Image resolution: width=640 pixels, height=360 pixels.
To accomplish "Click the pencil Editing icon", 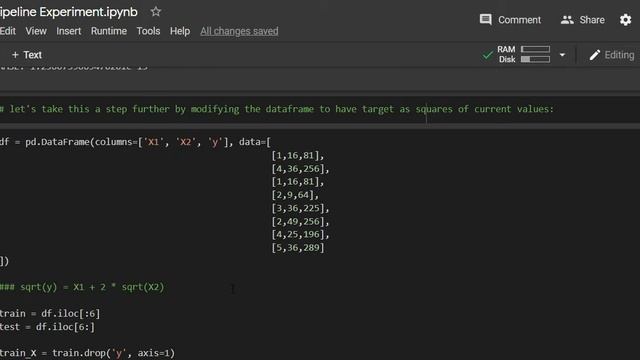I will pyautogui.click(x=595, y=55).
